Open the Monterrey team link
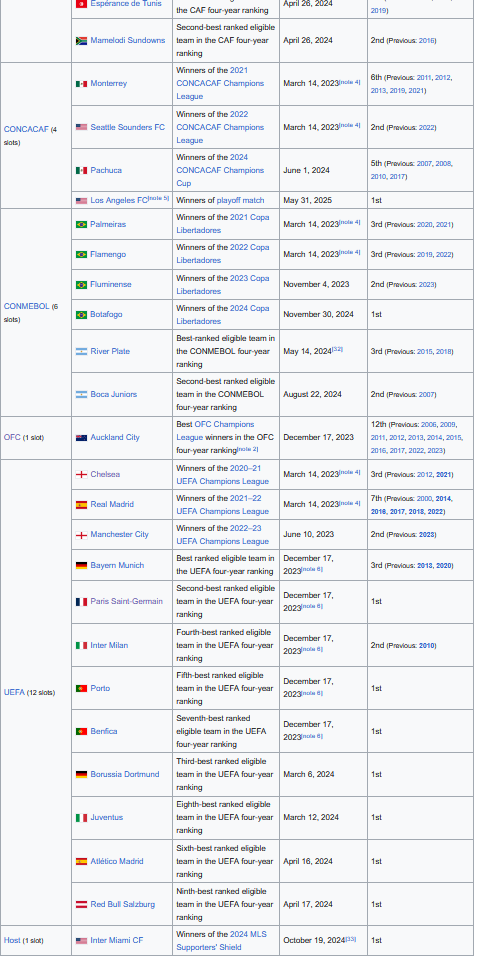 pyautogui.click(x=109, y=84)
